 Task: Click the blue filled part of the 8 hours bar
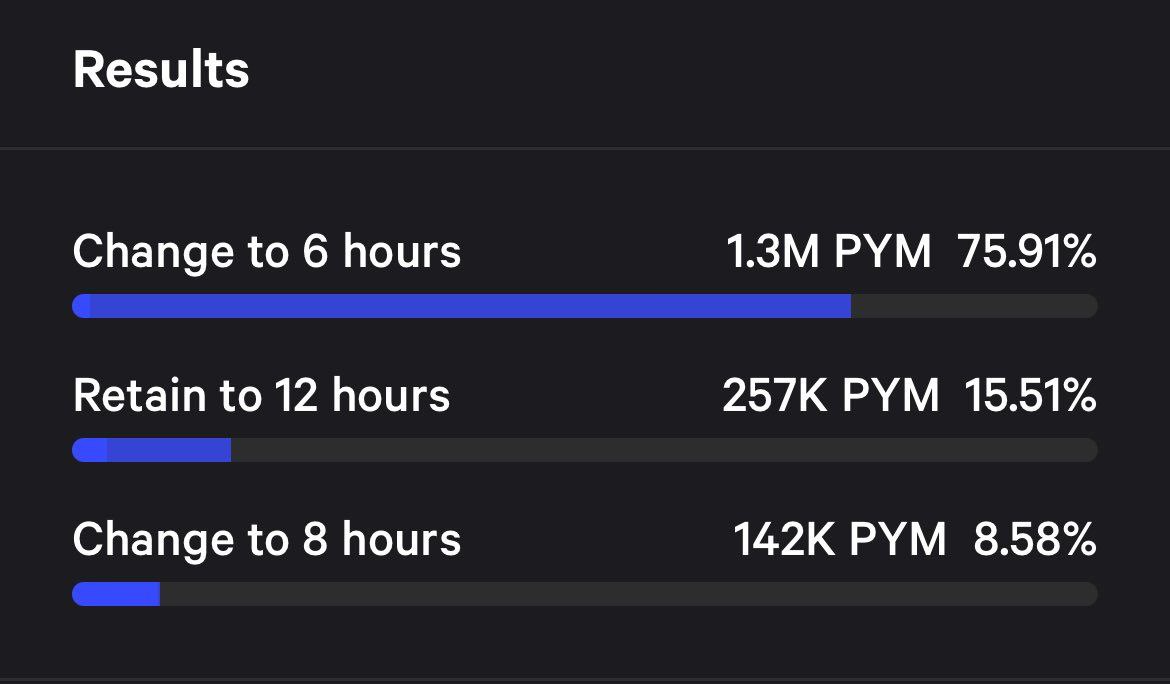tap(116, 594)
